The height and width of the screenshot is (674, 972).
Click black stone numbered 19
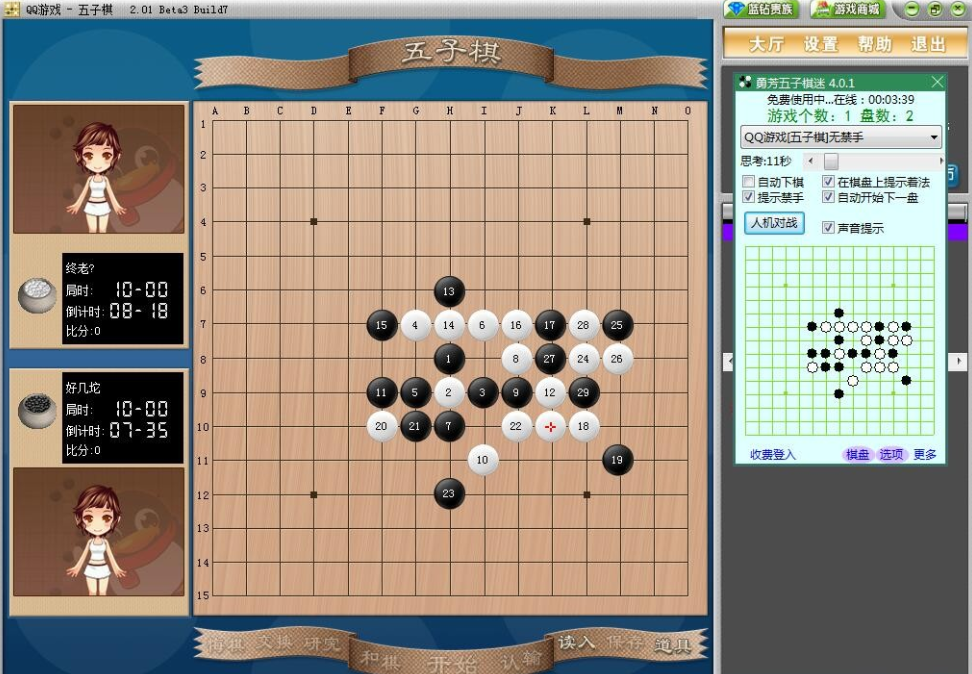pos(617,460)
